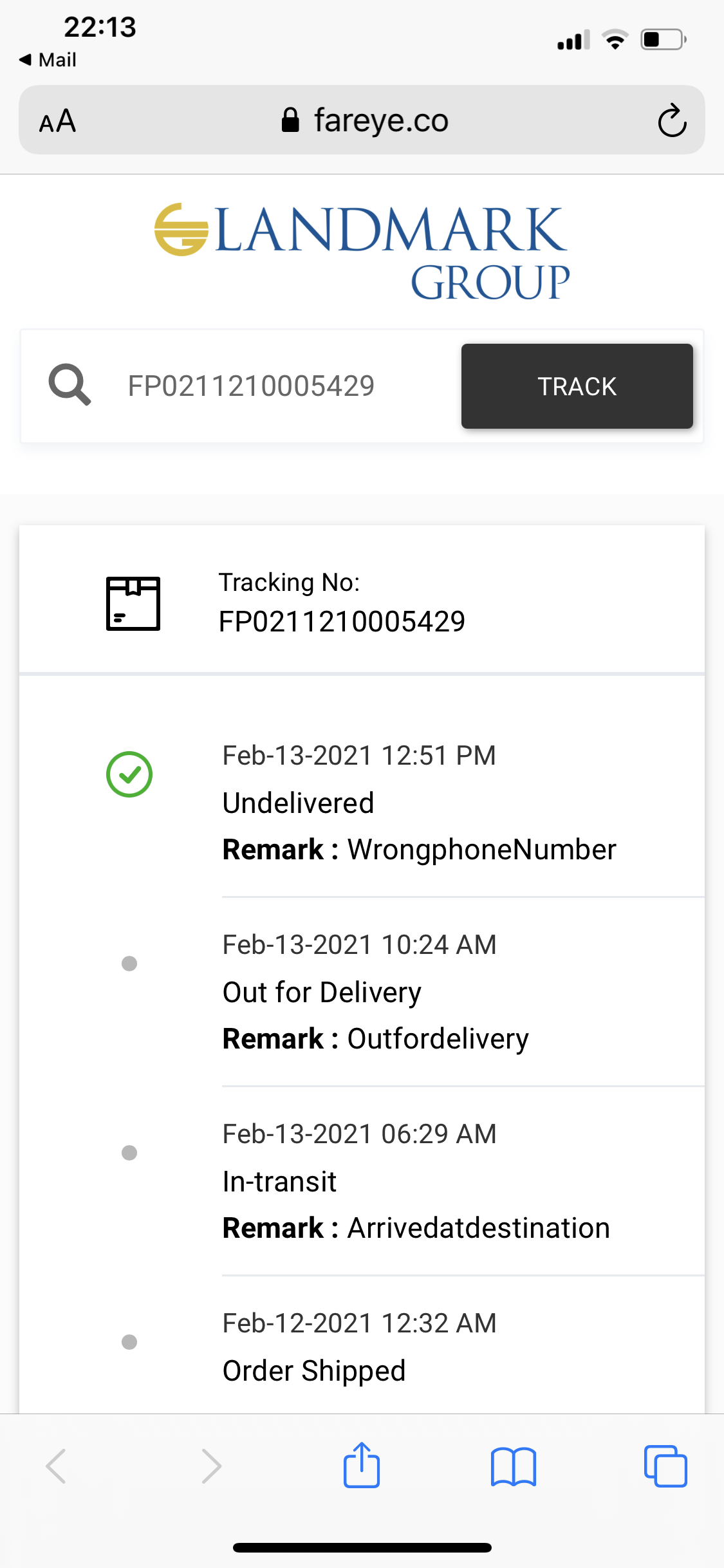Go forward with Safari forward chevron

[210, 1466]
